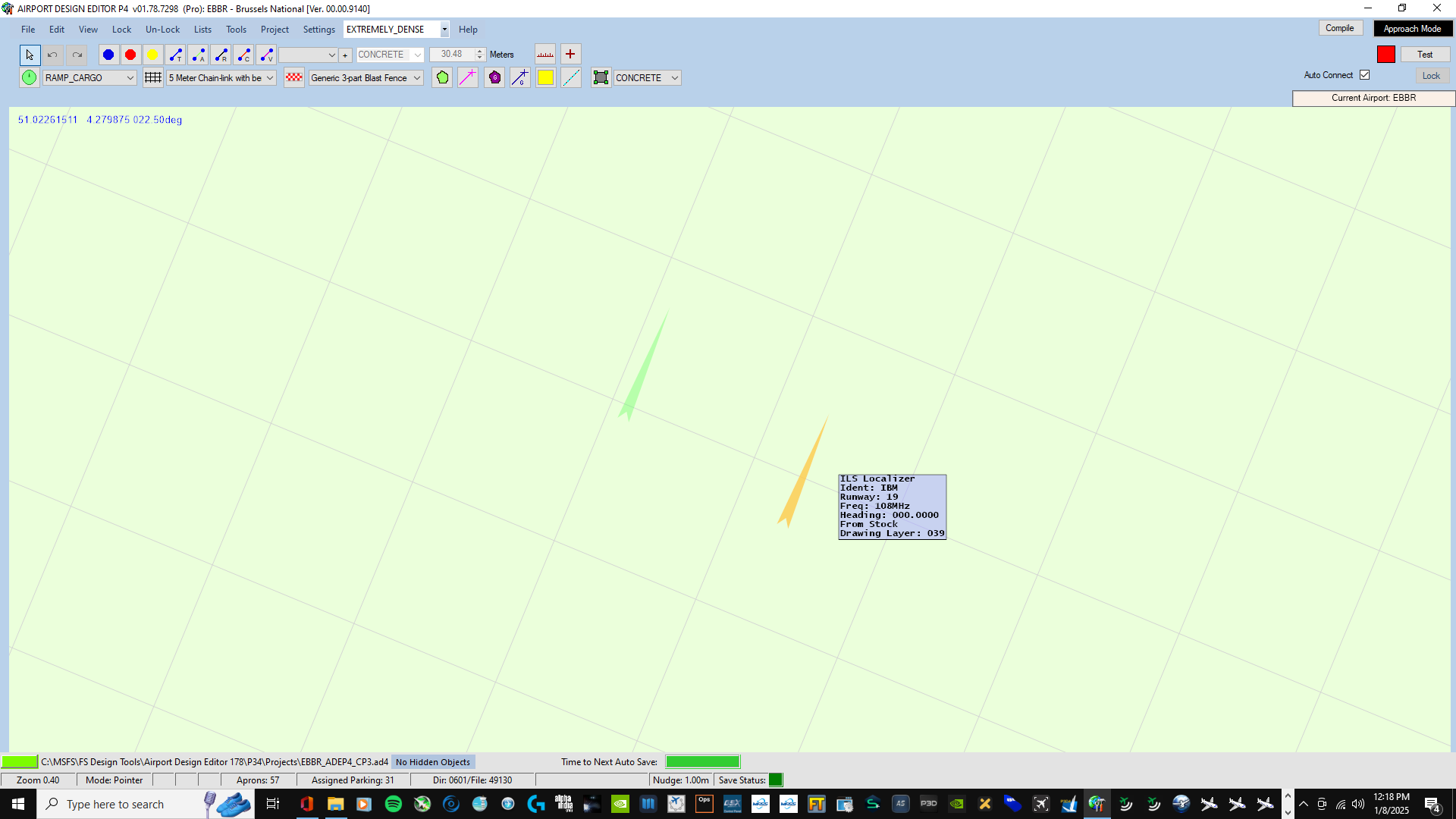1456x819 pixels.
Task: Click the 30.48 width value field
Action: (452, 55)
